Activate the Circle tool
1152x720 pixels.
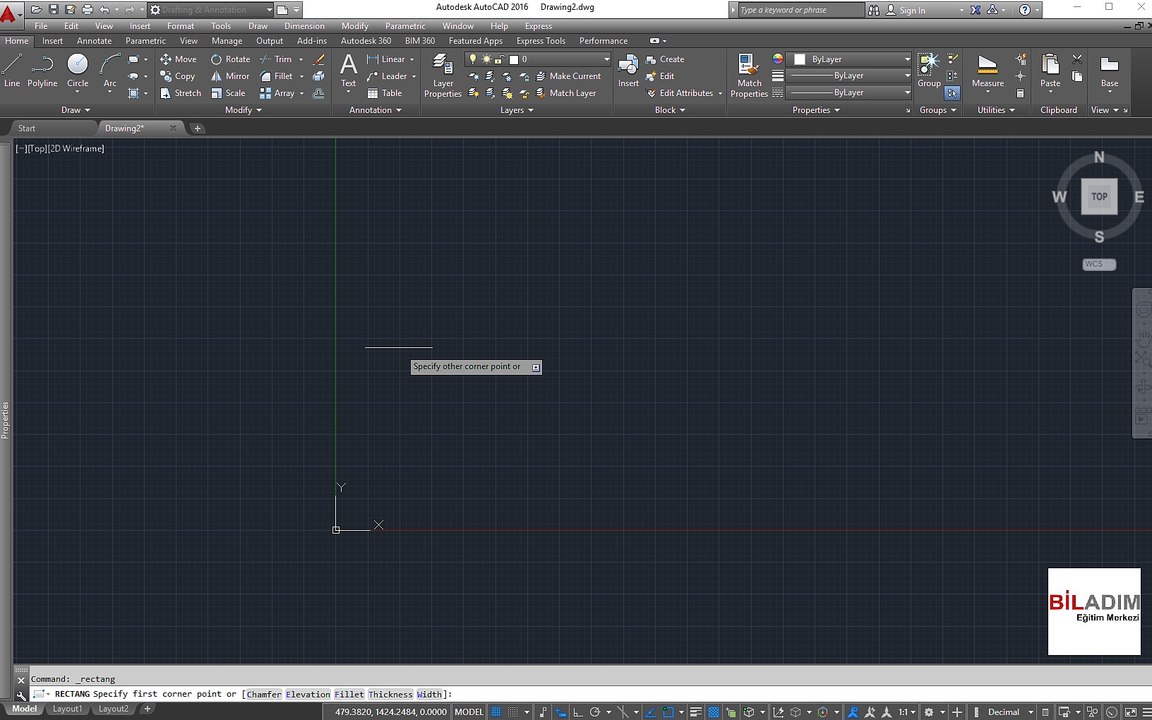tap(77, 71)
